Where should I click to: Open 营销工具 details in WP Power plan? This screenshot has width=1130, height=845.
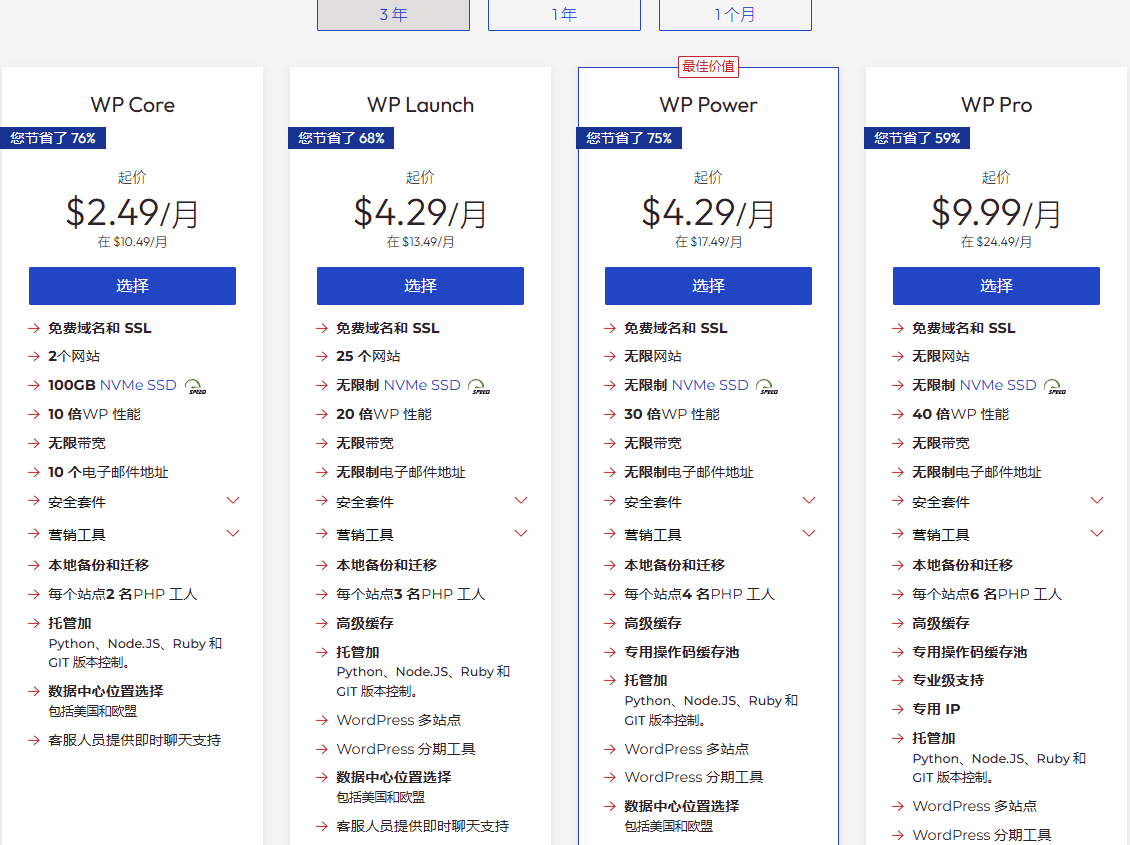(x=809, y=533)
